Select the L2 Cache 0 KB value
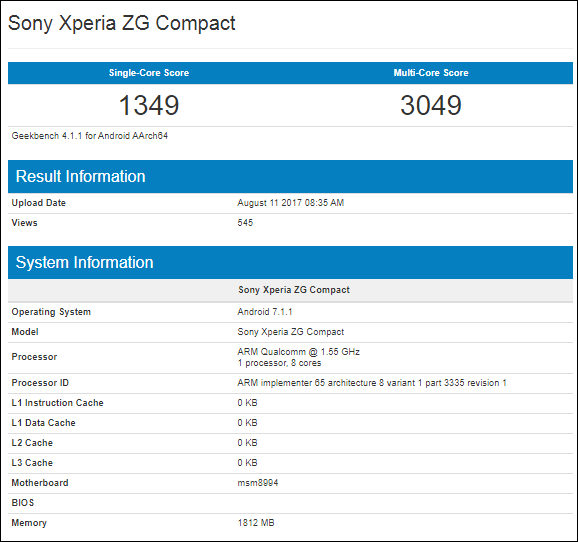The image size is (578, 542). click(x=247, y=442)
